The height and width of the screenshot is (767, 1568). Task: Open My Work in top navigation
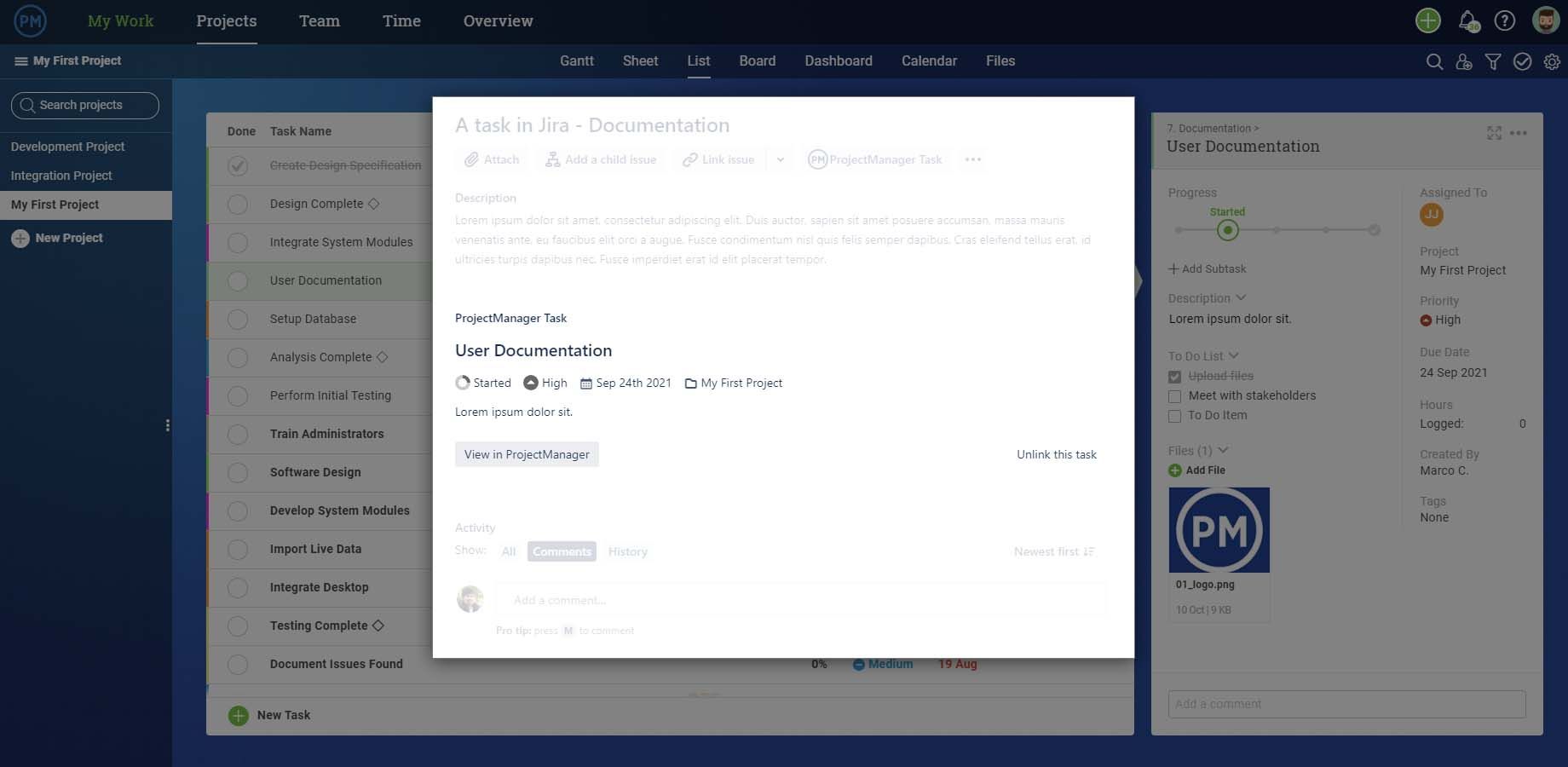(121, 21)
